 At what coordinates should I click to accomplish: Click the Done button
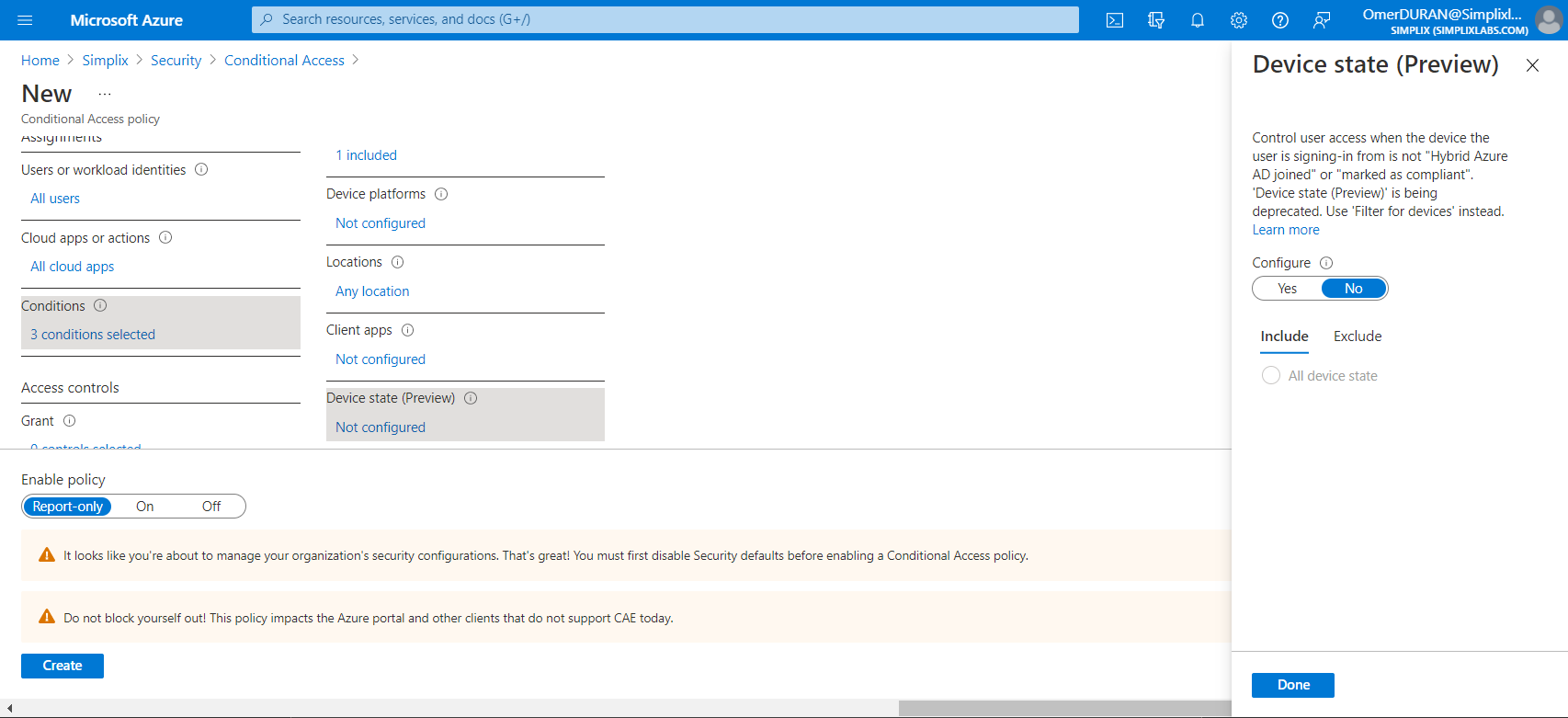tap(1292, 685)
